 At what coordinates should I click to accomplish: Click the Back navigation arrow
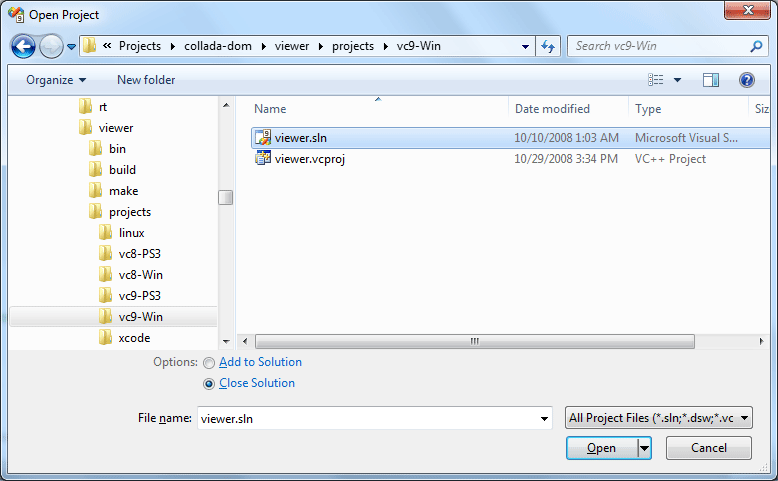point(23,47)
